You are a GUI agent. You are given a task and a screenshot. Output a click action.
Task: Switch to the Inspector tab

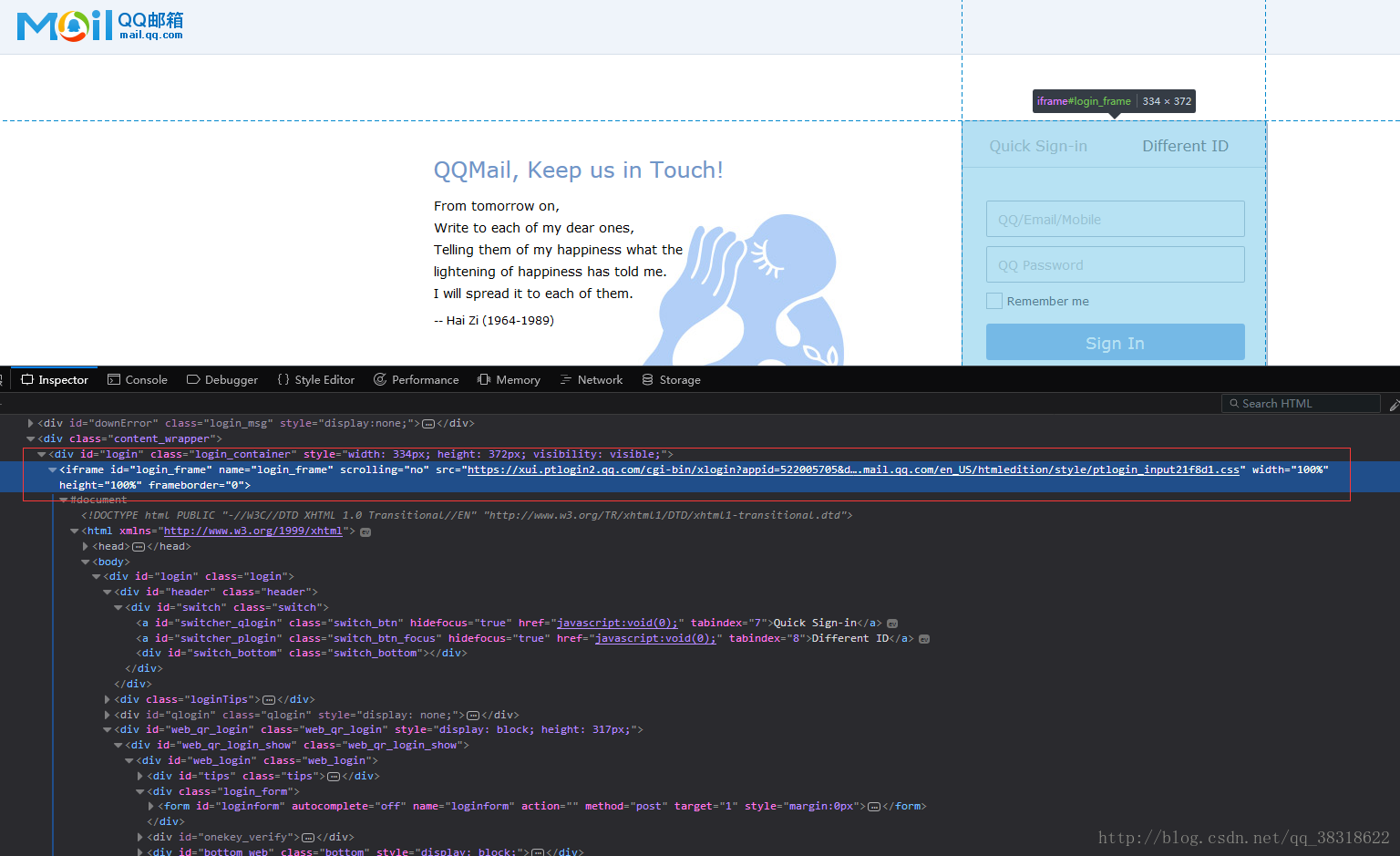pos(55,380)
